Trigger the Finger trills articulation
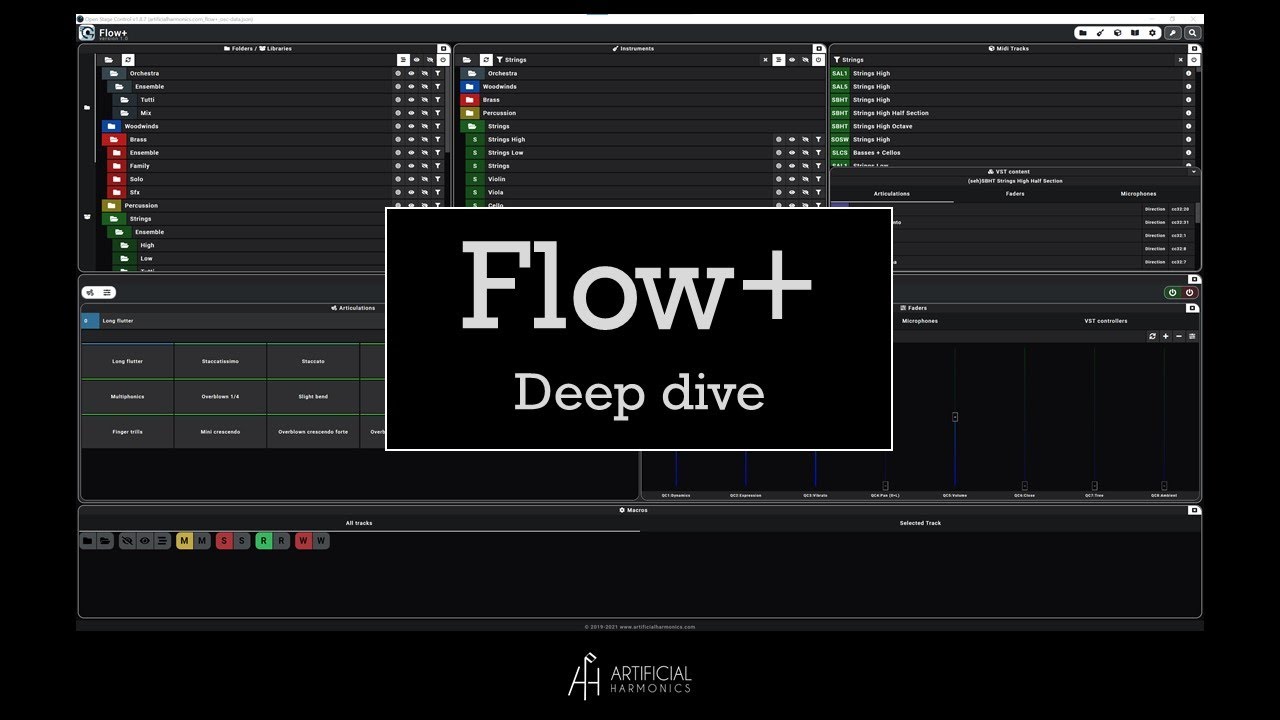1280x720 pixels. tap(127, 432)
